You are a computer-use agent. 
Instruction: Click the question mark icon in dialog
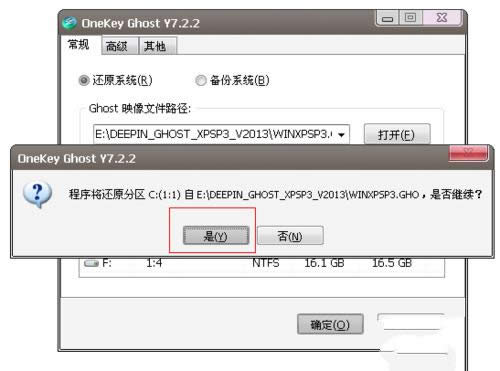(x=37, y=195)
